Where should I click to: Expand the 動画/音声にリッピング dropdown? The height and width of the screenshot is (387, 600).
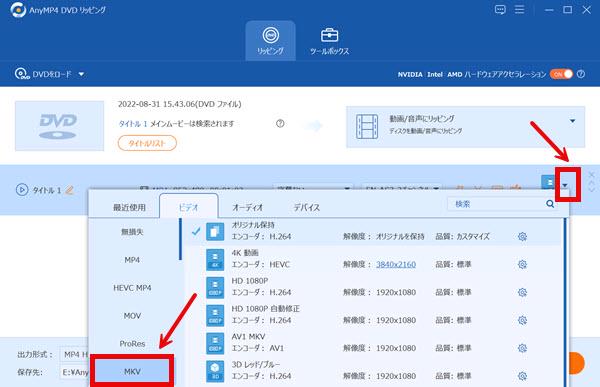572,121
